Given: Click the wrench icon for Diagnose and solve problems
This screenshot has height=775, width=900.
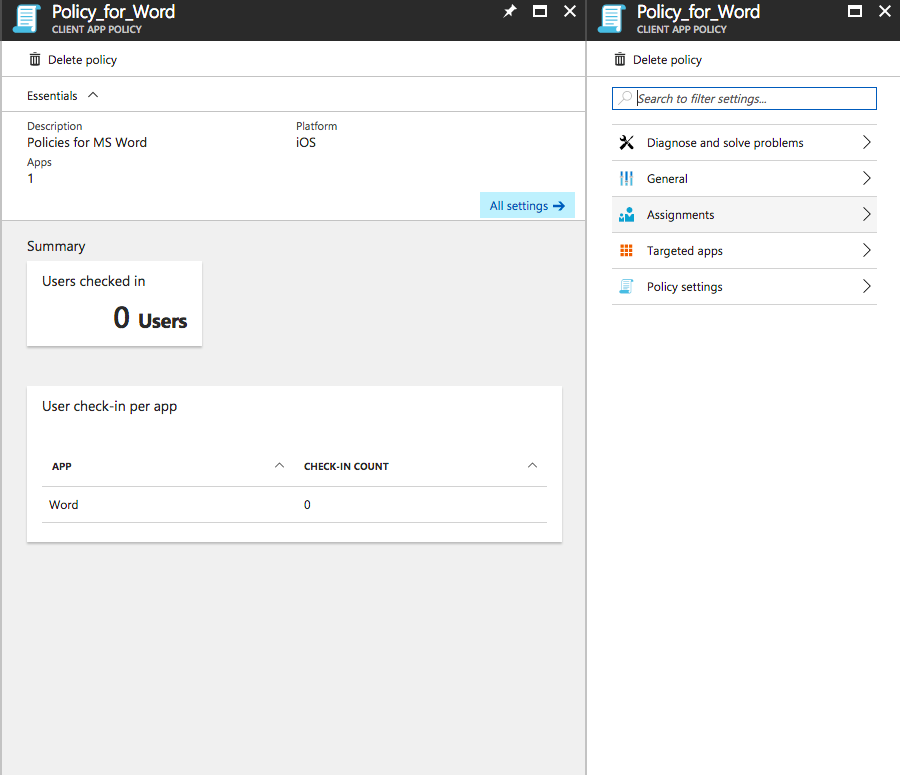Looking at the screenshot, I should pyautogui.click(x=627, y=142).
